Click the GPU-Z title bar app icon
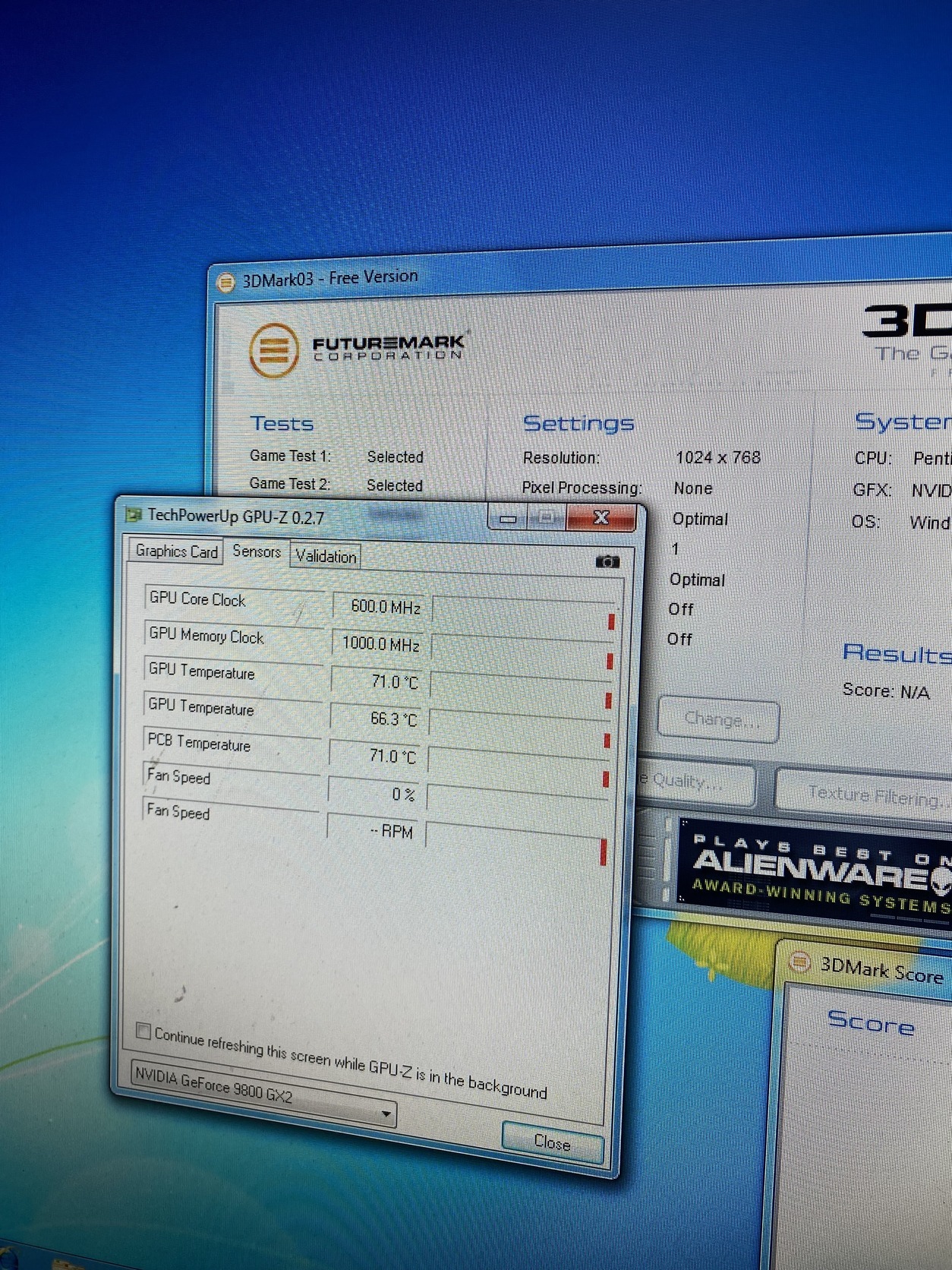This screenshot has width=952, height=1270. click(x=134, y=514)
